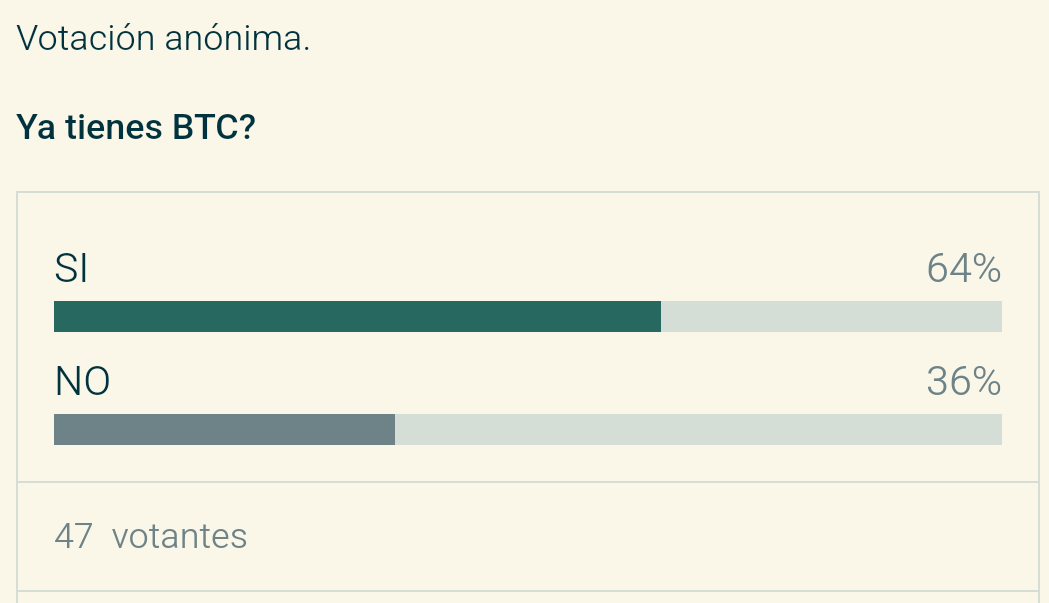1049x603 pixels.
Task: Click divider line below "47 votantes"
Action: click(x=528, y=591)
